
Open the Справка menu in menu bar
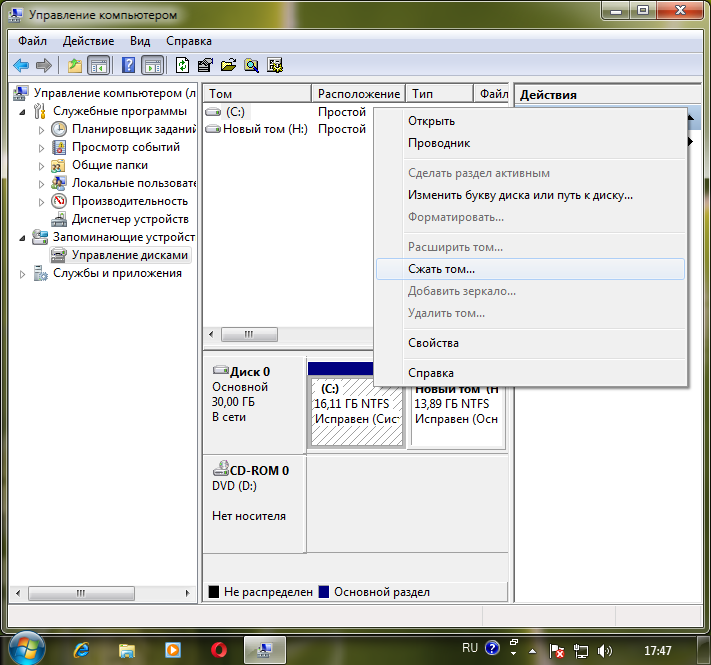[x=189, y=41]
